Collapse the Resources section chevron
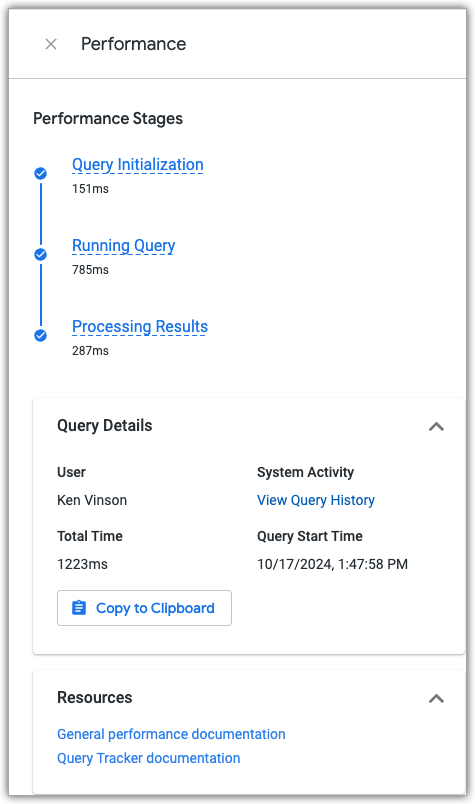Viewport: 475px width, 804px height. [x=436, y=698]
